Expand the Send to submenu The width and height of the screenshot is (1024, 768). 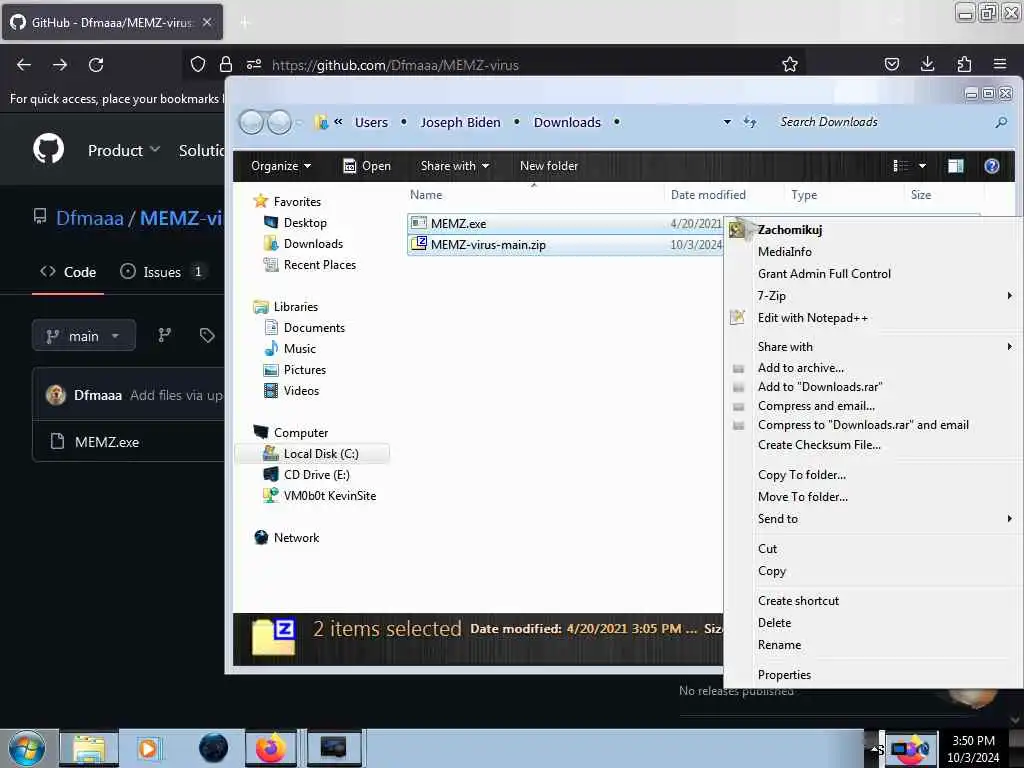(874, 519)
